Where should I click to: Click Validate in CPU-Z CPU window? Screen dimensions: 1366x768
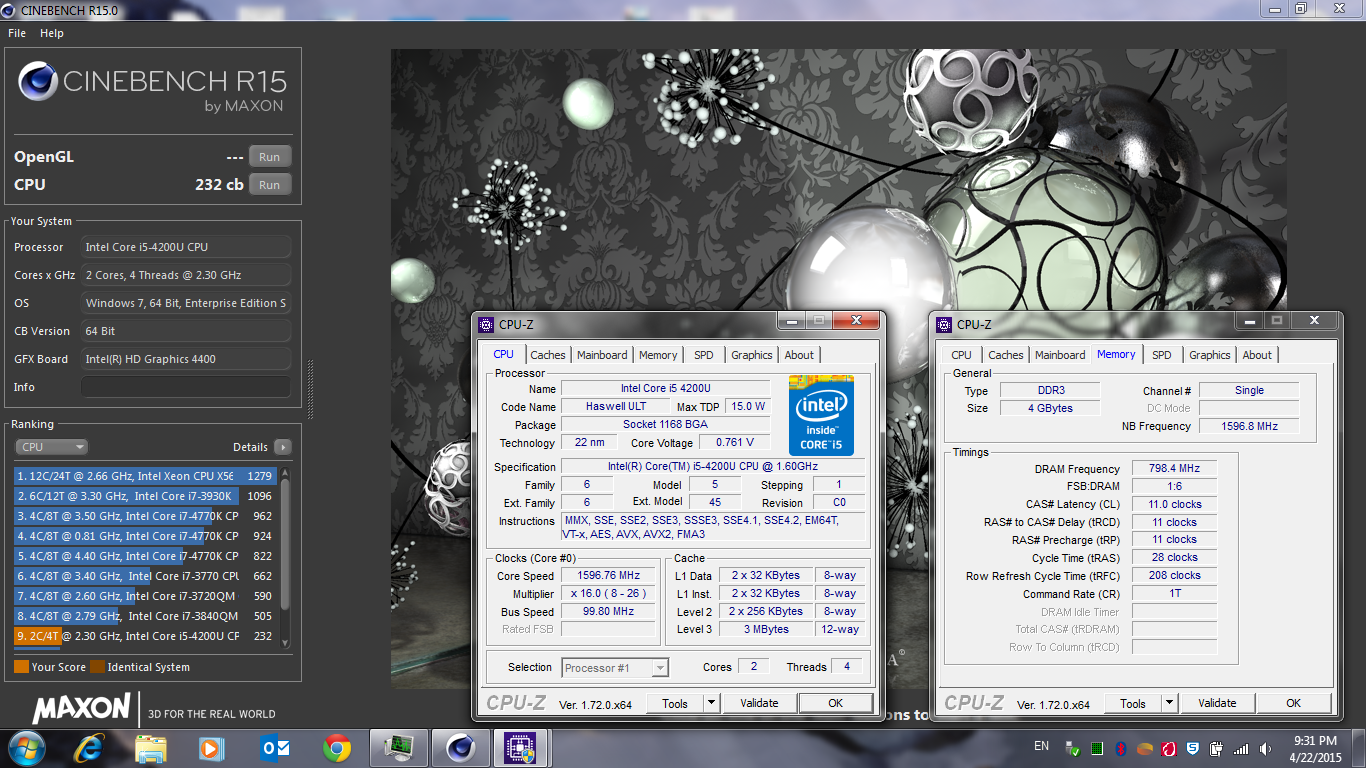759,703
